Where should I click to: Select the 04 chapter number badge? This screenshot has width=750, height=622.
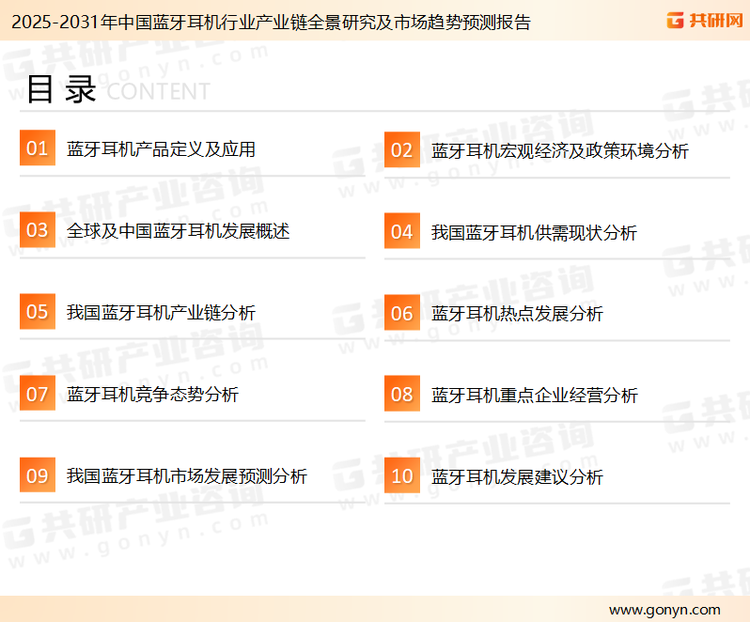[401, 232]
